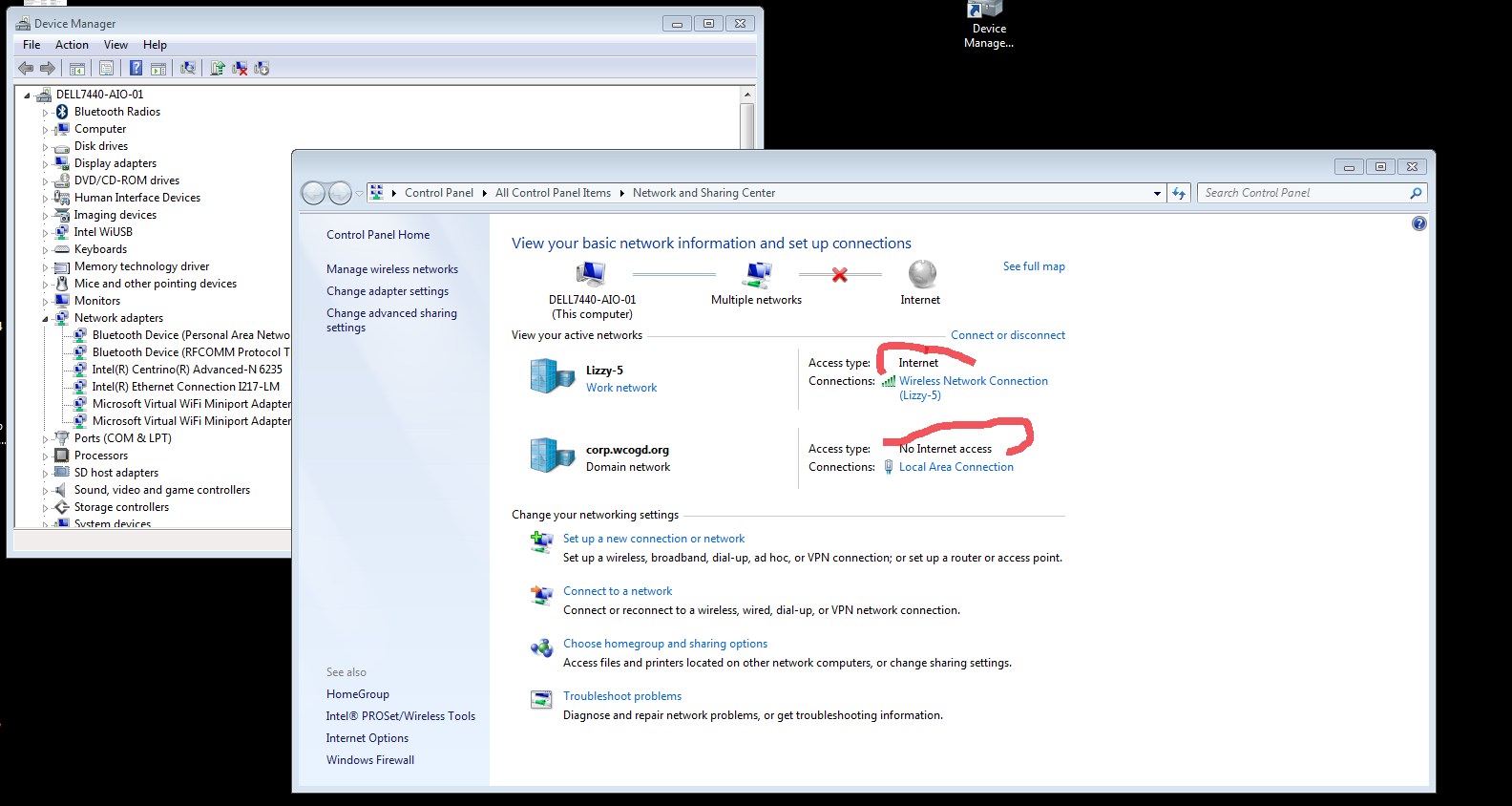Click blue Help icon in Device Manager toolbar
Viewport: 1512px width, 806px height.
point(136,68)
